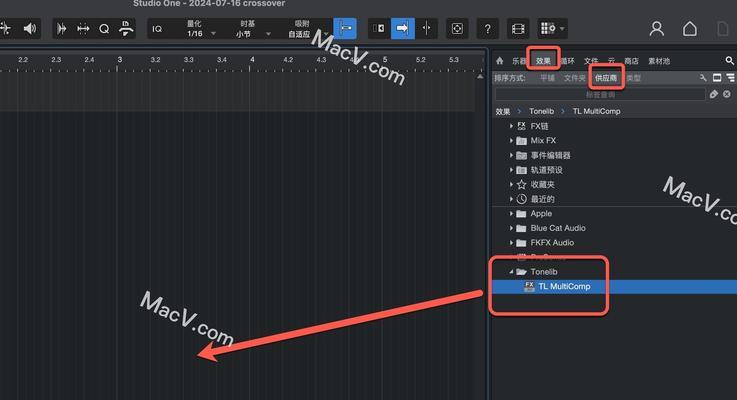737x400 pixels.
Task: Sort effects by 平铺 flat
Action: coord(548,78)
